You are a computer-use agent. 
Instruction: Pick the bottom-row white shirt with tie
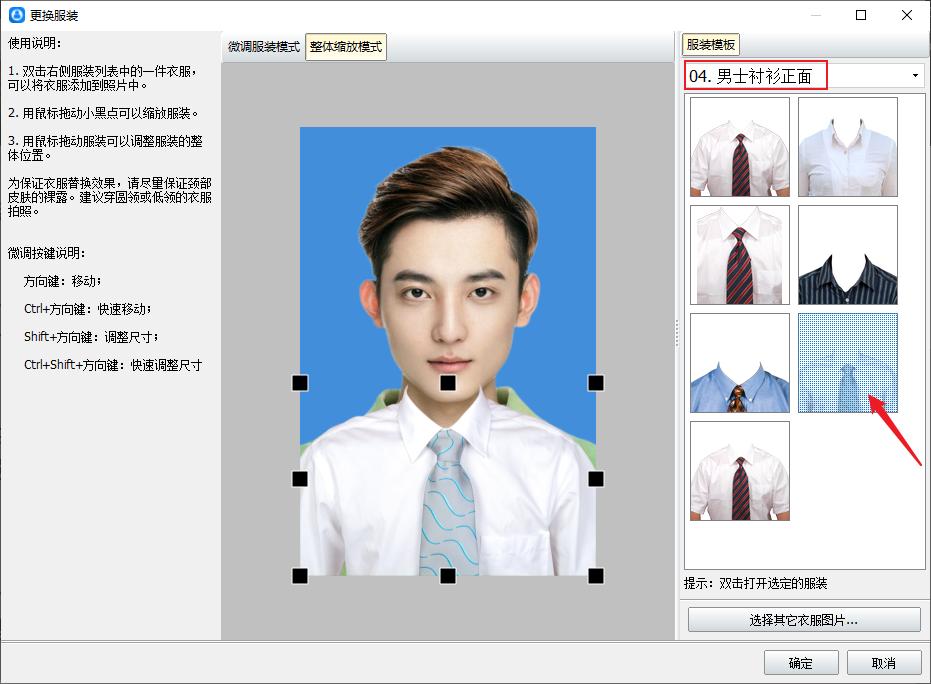(x=740, y=471)
